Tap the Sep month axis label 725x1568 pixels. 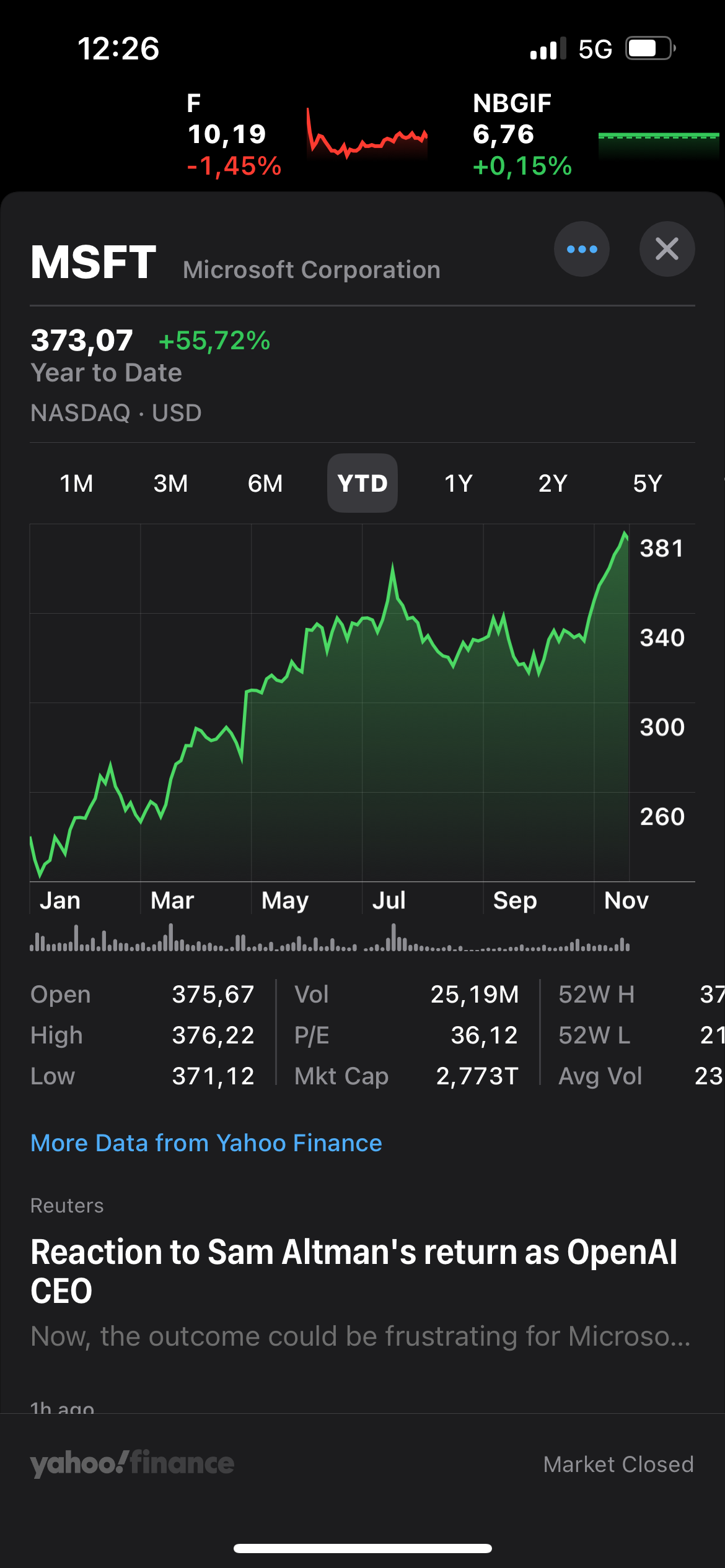(515, 902)
